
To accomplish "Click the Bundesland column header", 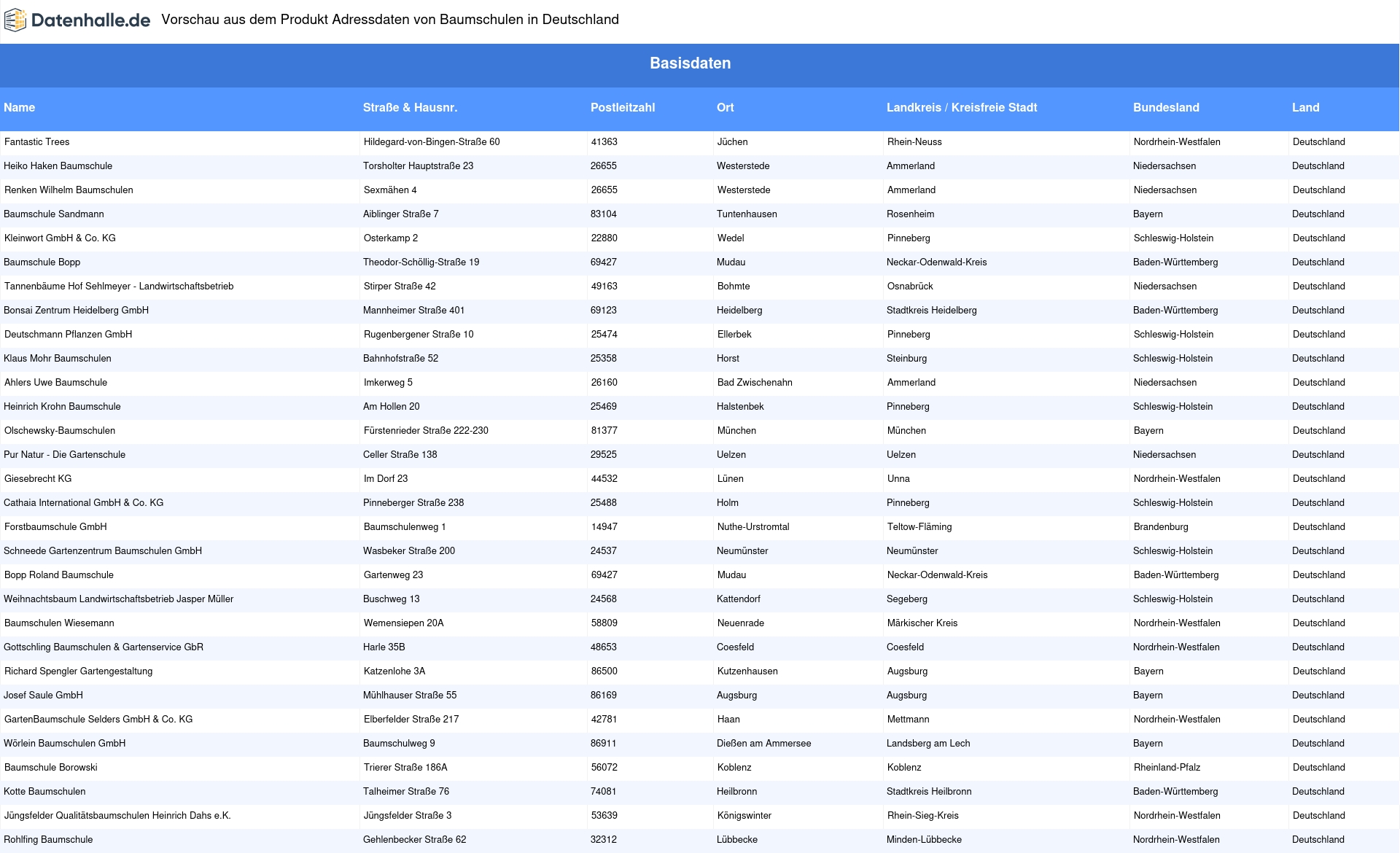I will click(1166, 108).
